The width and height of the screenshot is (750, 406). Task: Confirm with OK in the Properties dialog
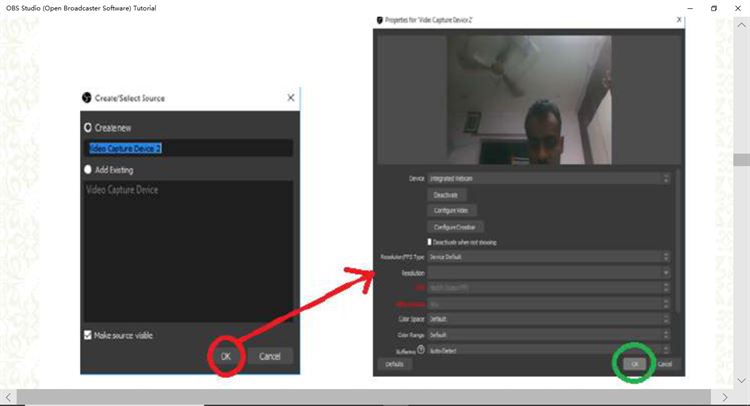click(x=635, y=364)
